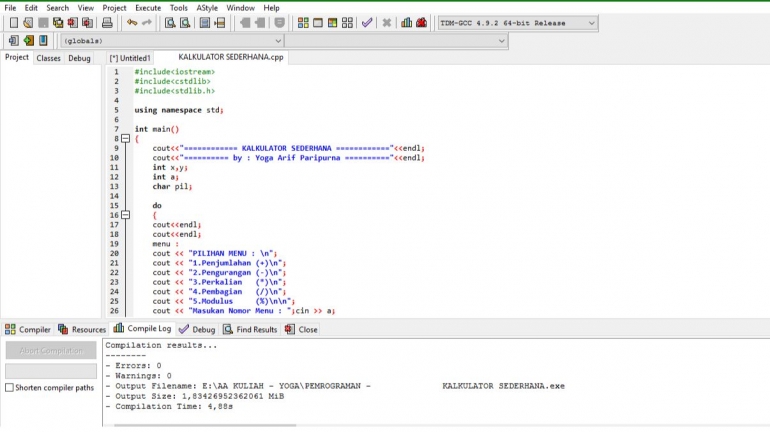Open the Resources bottom panel tab

[x=82, y=329]
